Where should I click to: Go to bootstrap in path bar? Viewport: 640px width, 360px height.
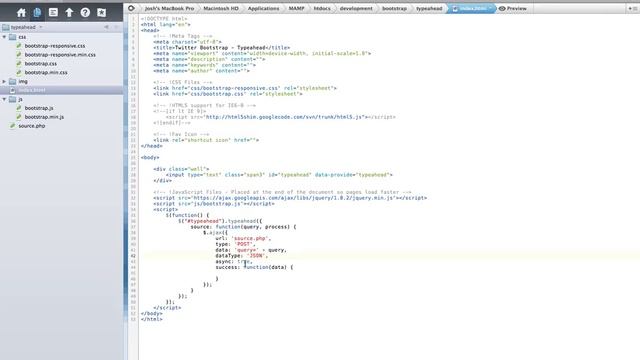coord(394,9)
